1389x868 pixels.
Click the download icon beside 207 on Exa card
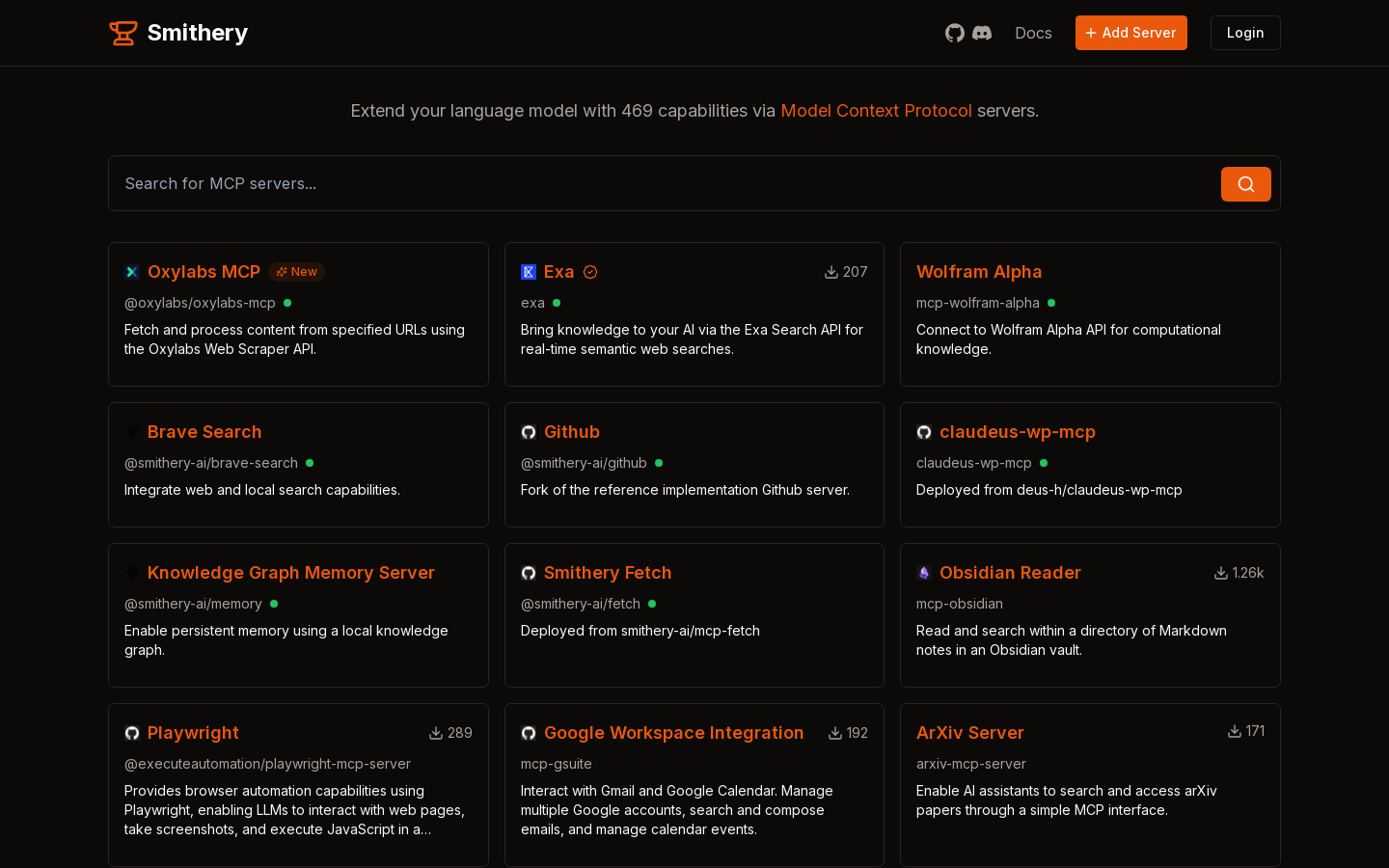coord(831,272)
